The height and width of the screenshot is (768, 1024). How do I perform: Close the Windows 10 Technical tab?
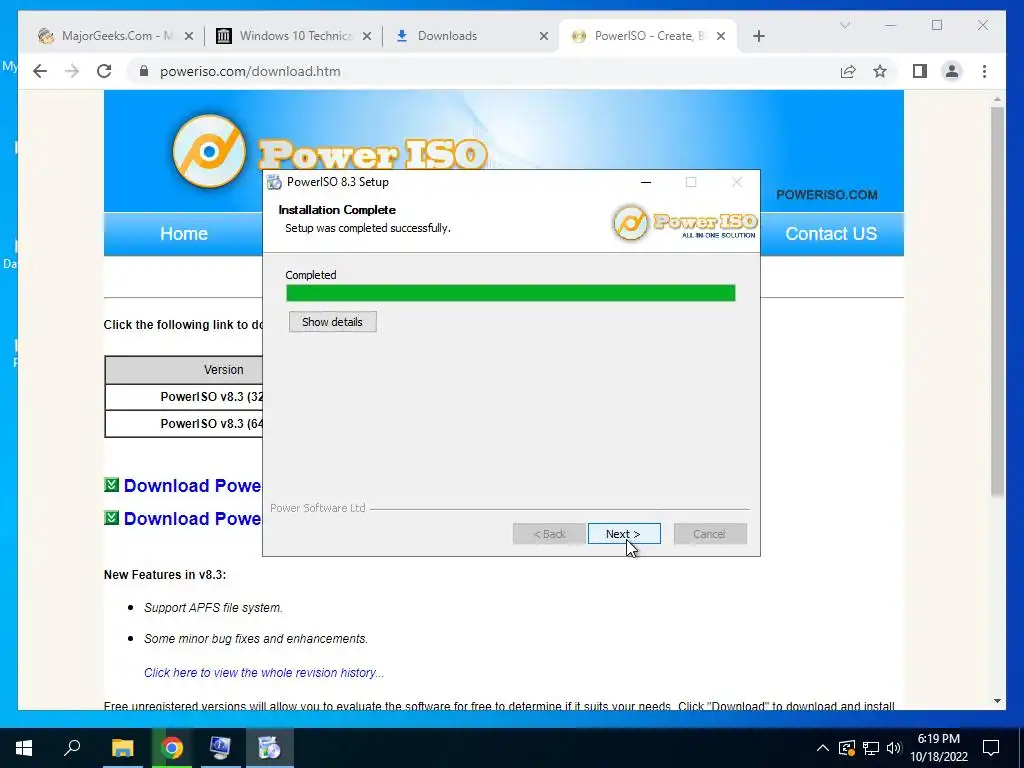pyautogui.click(x=367, y=36)
